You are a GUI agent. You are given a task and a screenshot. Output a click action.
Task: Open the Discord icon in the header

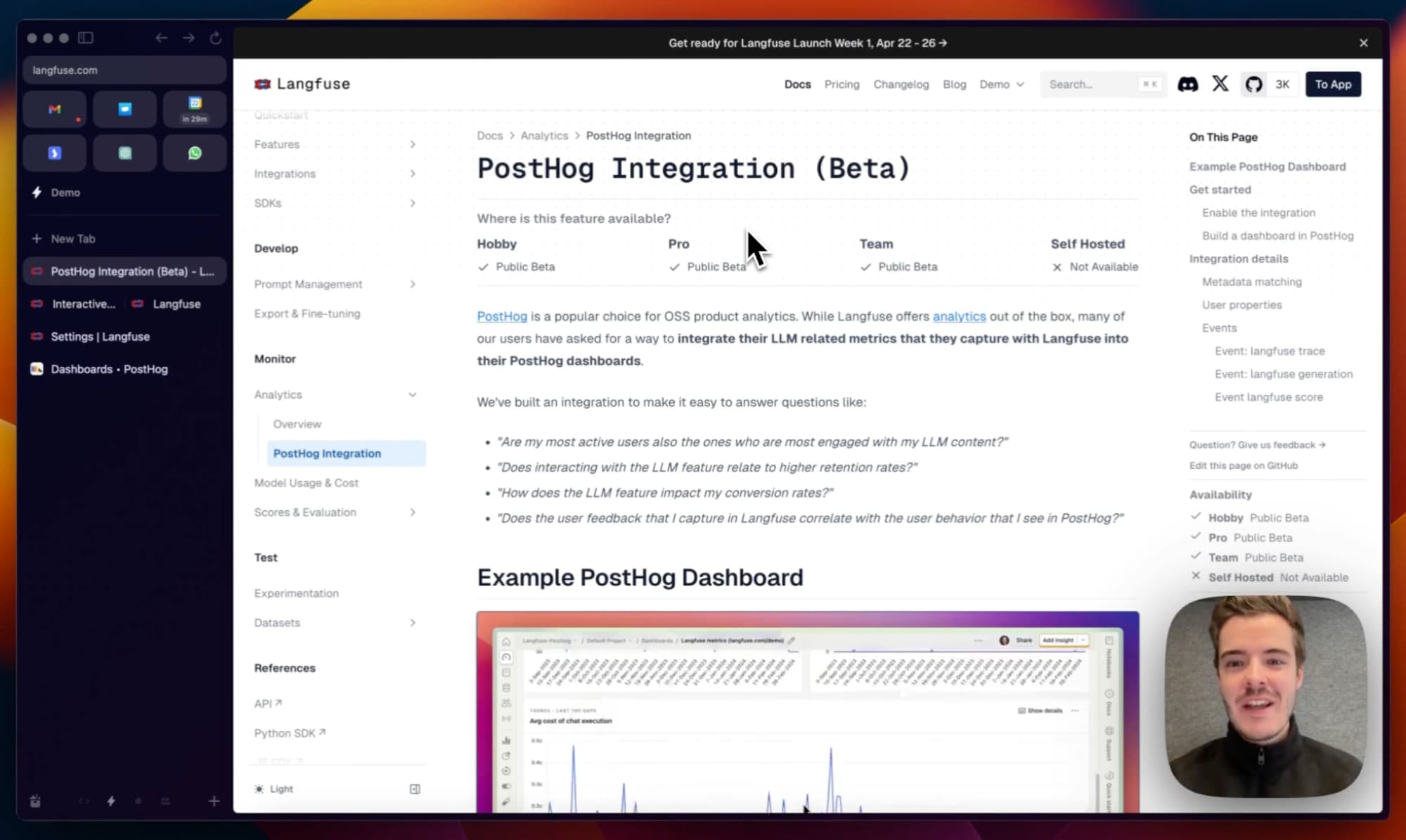click(1187, 84)
